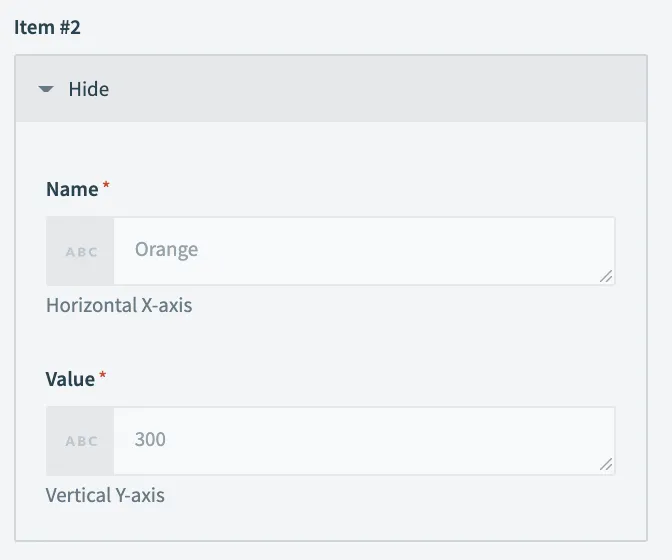Click the red required asterisk next to Name
This screenshot has height=560, width=672.
tap(106, 186)
